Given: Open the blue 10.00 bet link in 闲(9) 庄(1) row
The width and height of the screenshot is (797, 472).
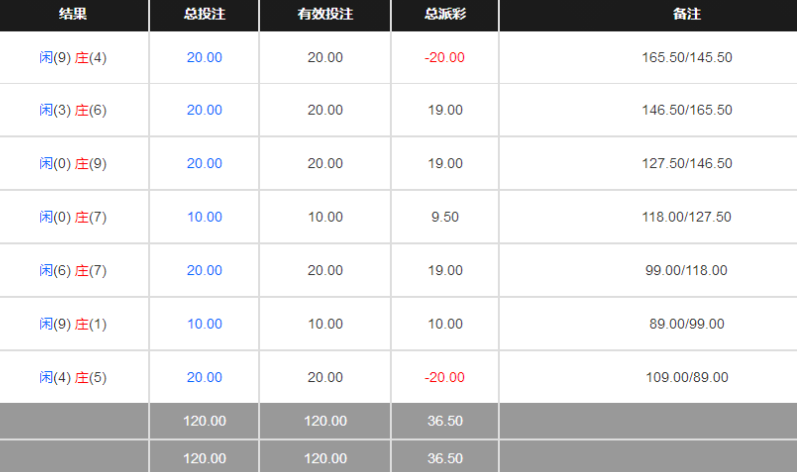Looking at the screenshot, I should [204, 324].
